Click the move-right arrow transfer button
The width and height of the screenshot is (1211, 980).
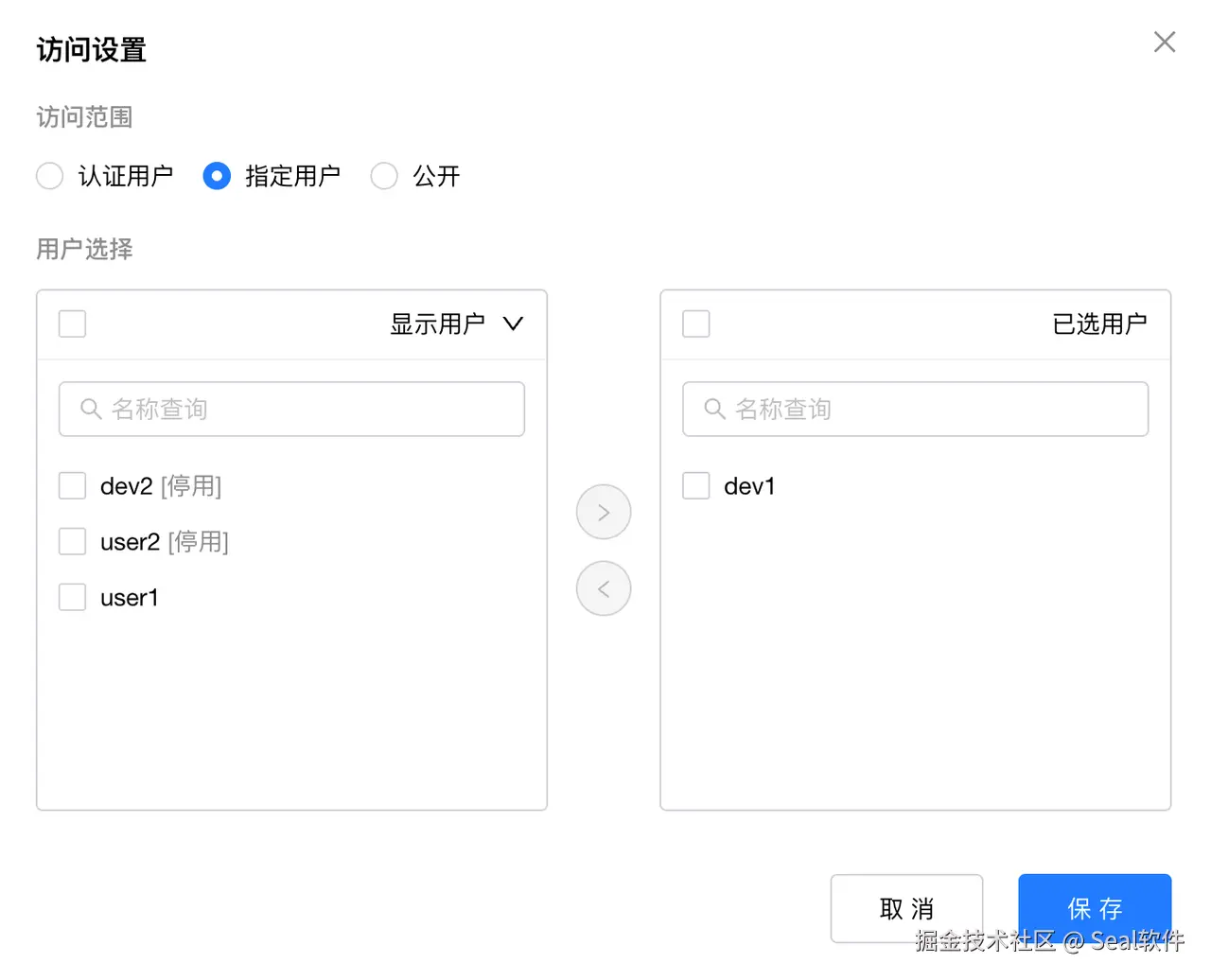pos(604,512)
